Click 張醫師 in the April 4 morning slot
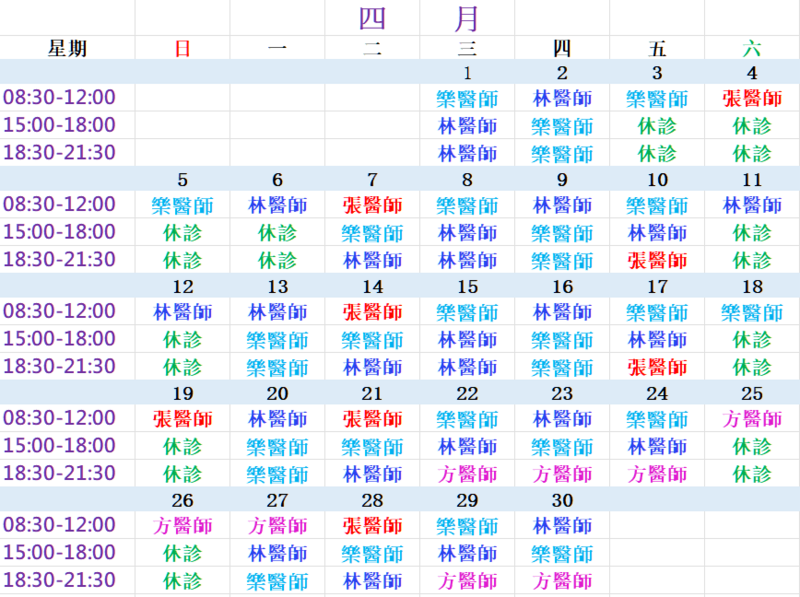Viewport: 800px width, 597px height. pyautogui.click(x=752, y=98)
